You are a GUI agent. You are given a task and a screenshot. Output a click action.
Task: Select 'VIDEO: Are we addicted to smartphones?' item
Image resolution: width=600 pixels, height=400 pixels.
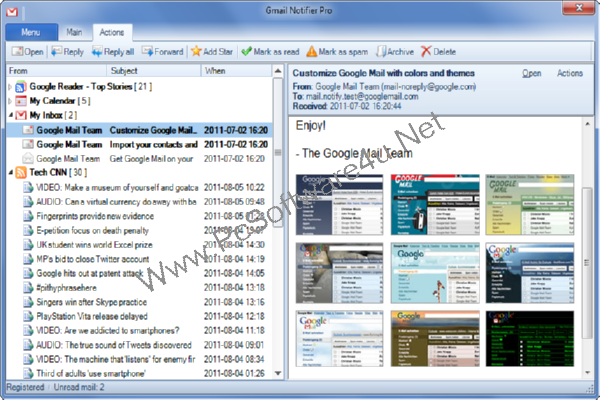point(139,331)
